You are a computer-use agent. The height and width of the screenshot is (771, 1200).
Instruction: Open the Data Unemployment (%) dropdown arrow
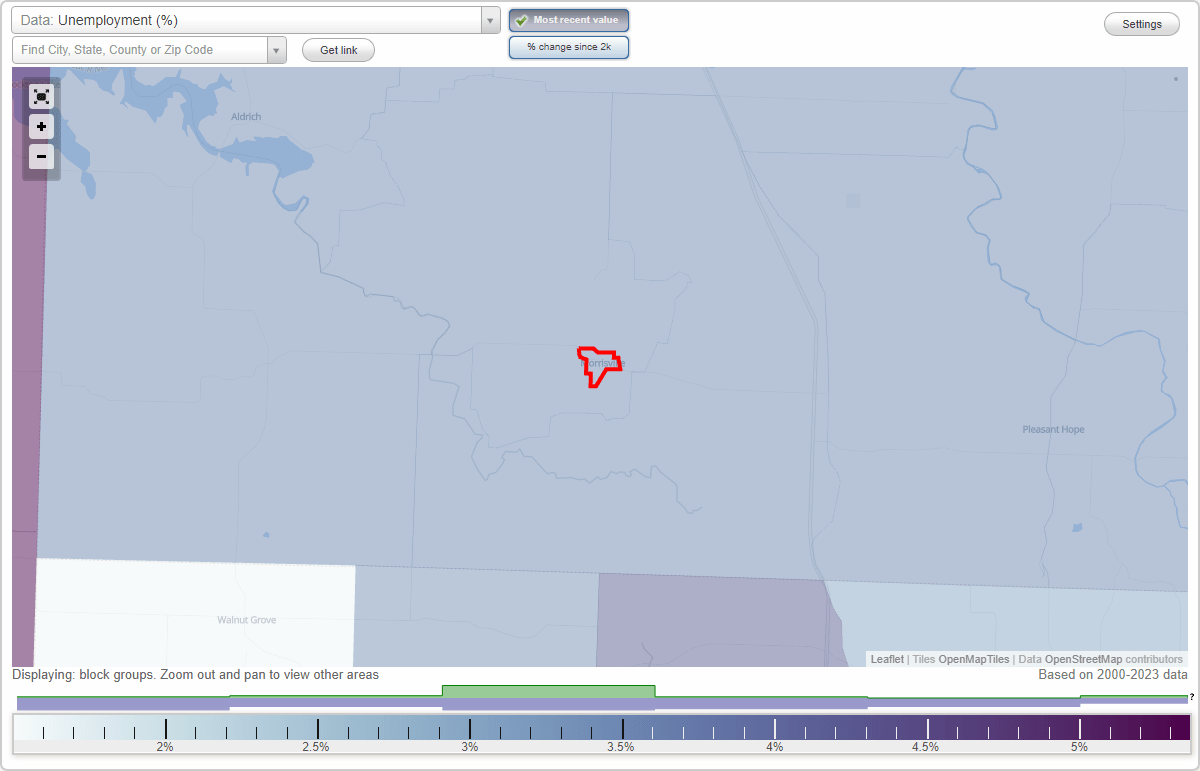pyautogui.click(x=490, y=20)
